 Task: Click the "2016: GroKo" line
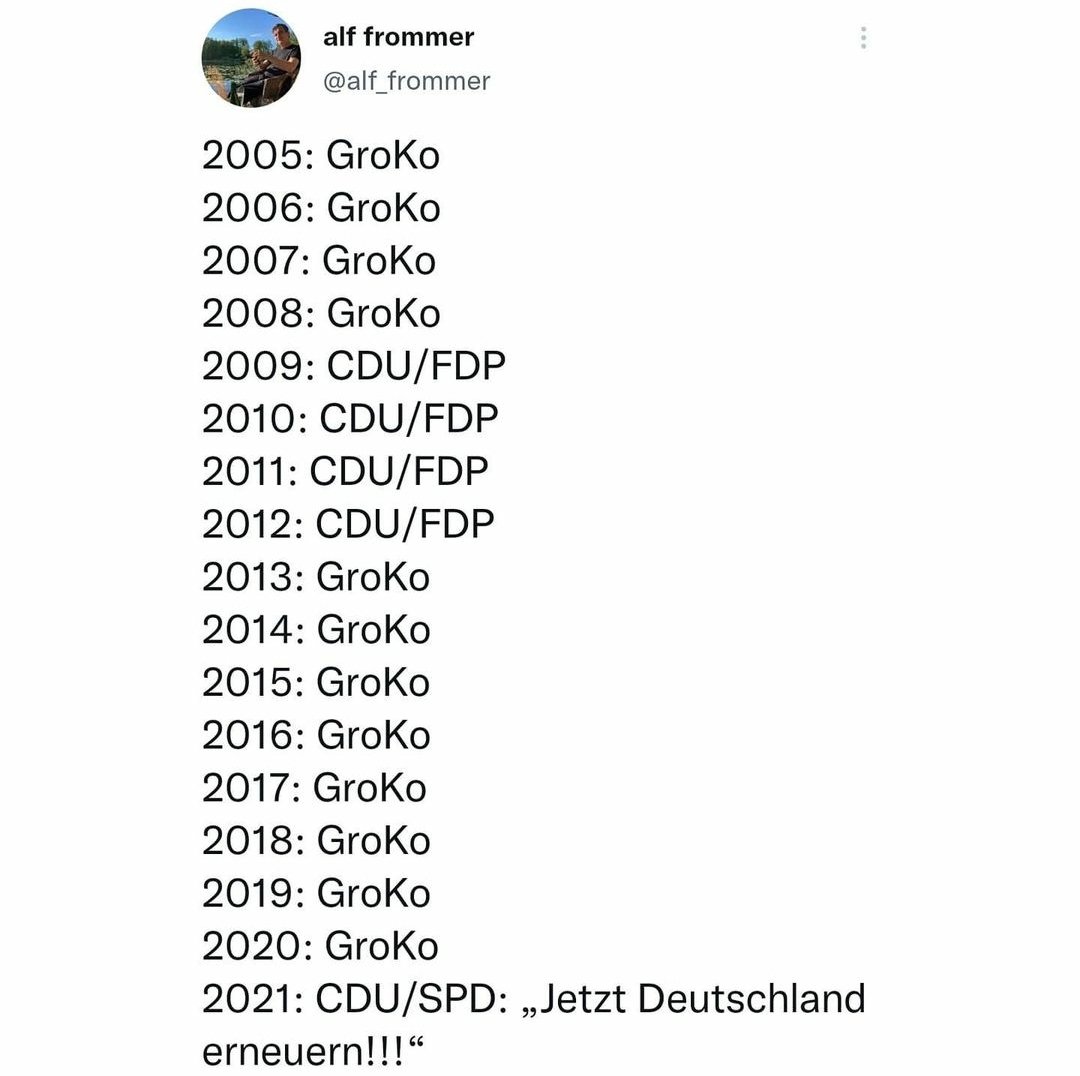pyautogui.click(x=315, y=735)
